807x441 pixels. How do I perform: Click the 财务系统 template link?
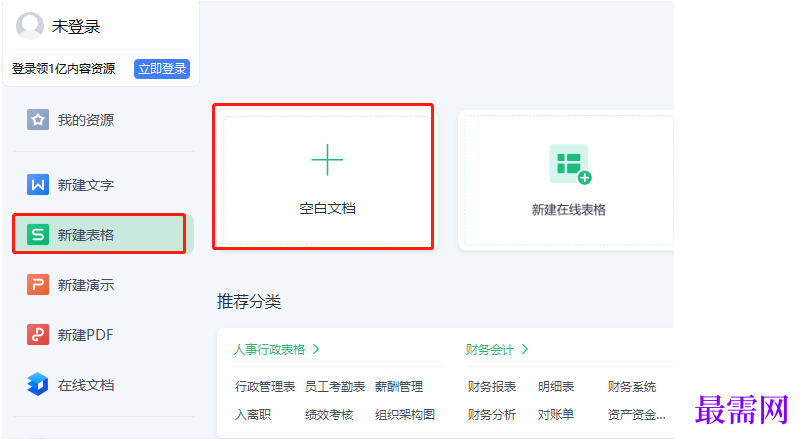pos(631,386)
